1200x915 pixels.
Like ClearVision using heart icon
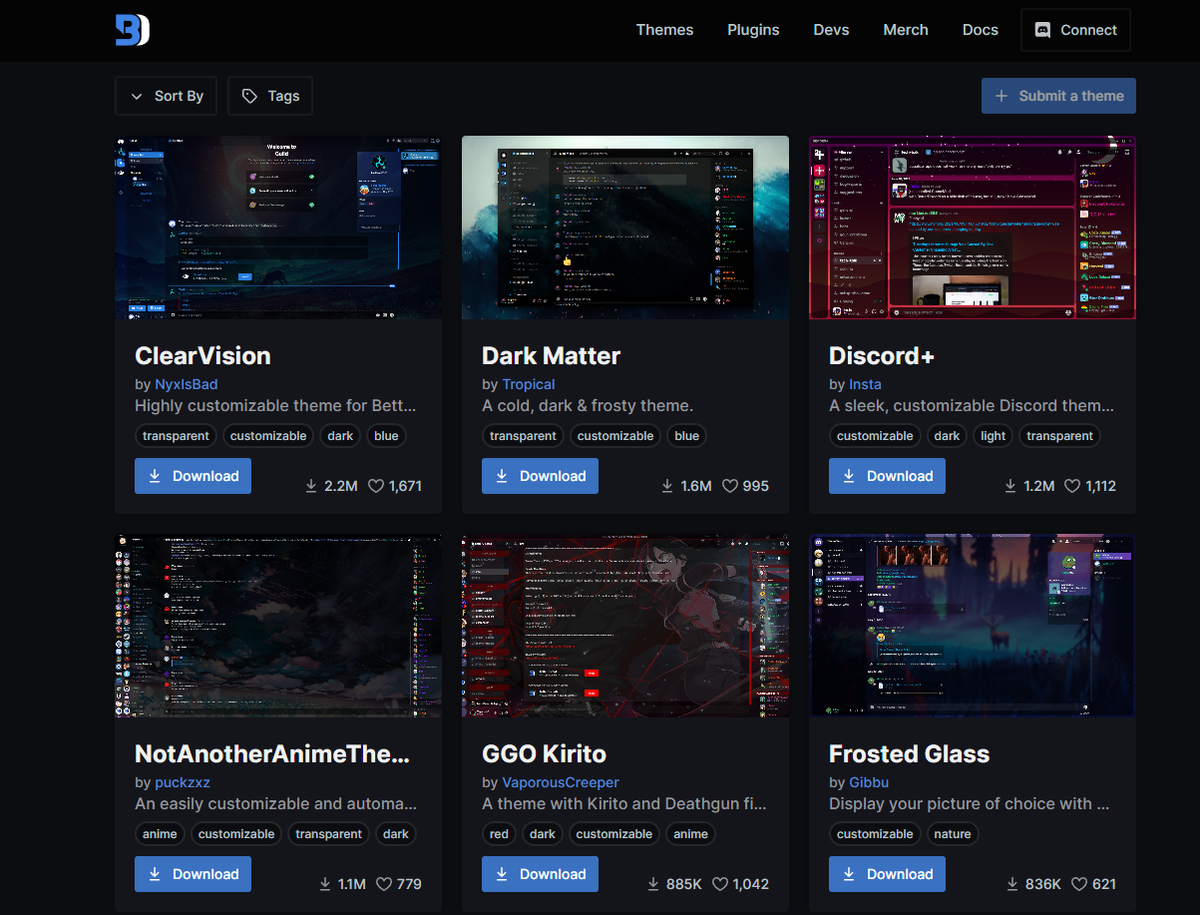[376, 486]
